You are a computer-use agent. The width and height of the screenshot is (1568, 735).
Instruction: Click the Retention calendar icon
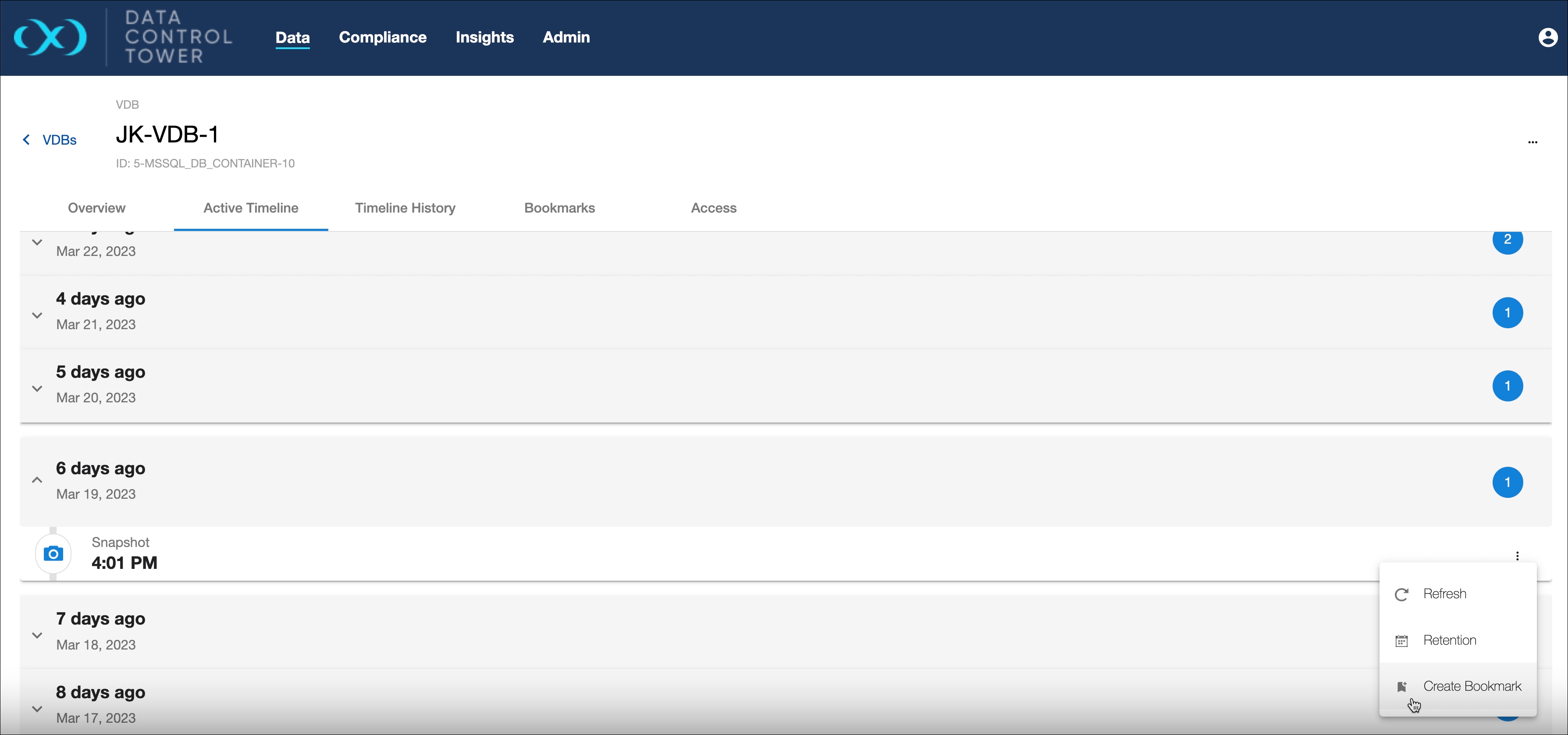[1401, 641]
